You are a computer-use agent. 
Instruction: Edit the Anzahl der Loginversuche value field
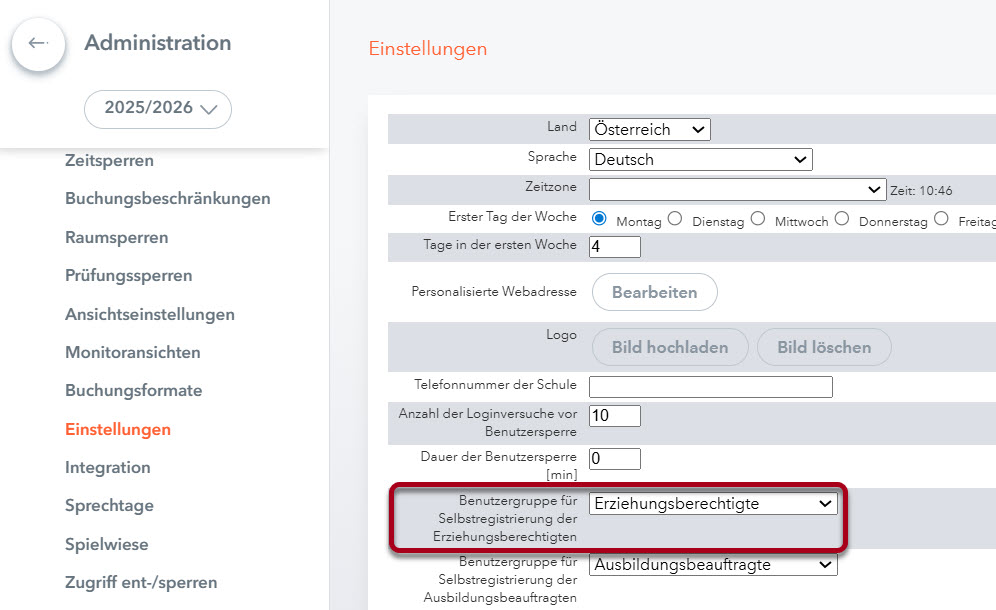614,416
